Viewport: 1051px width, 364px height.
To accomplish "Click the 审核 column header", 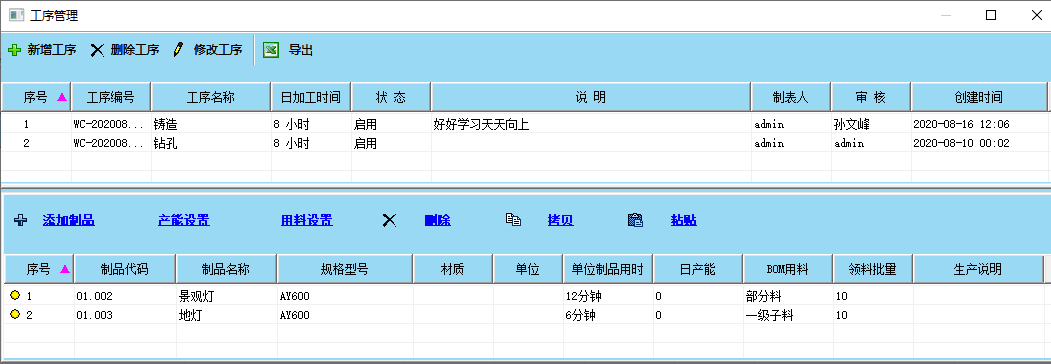I will pyautogui.click(x=871, y=97).
